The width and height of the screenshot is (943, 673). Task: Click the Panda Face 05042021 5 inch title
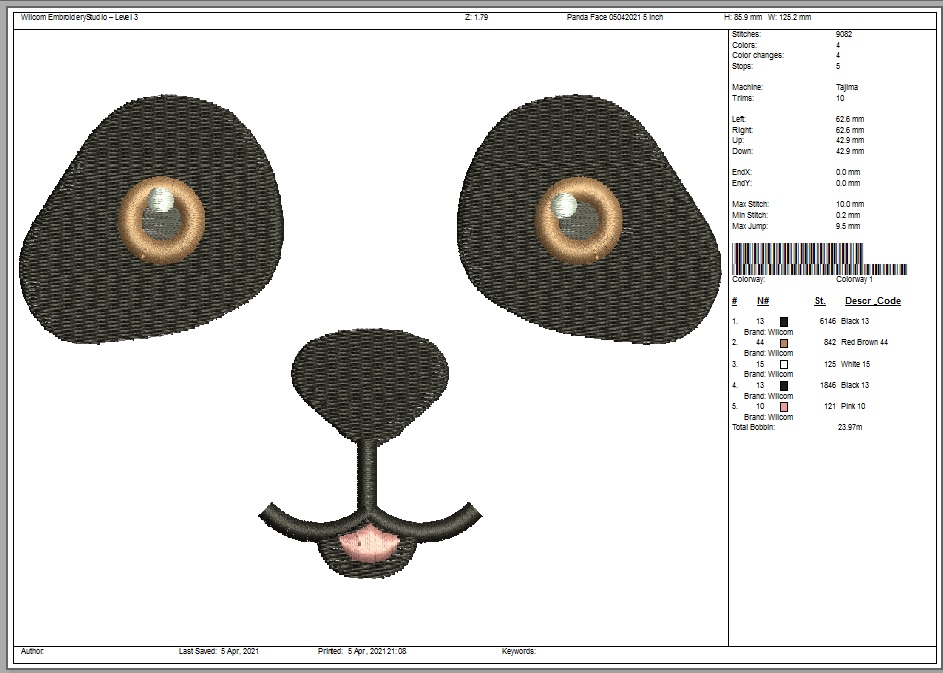tap(615, 17)
